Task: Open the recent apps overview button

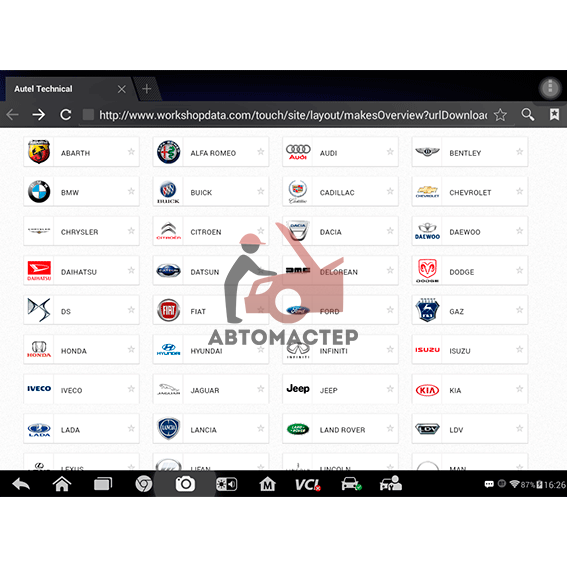Action: (103, 484)
